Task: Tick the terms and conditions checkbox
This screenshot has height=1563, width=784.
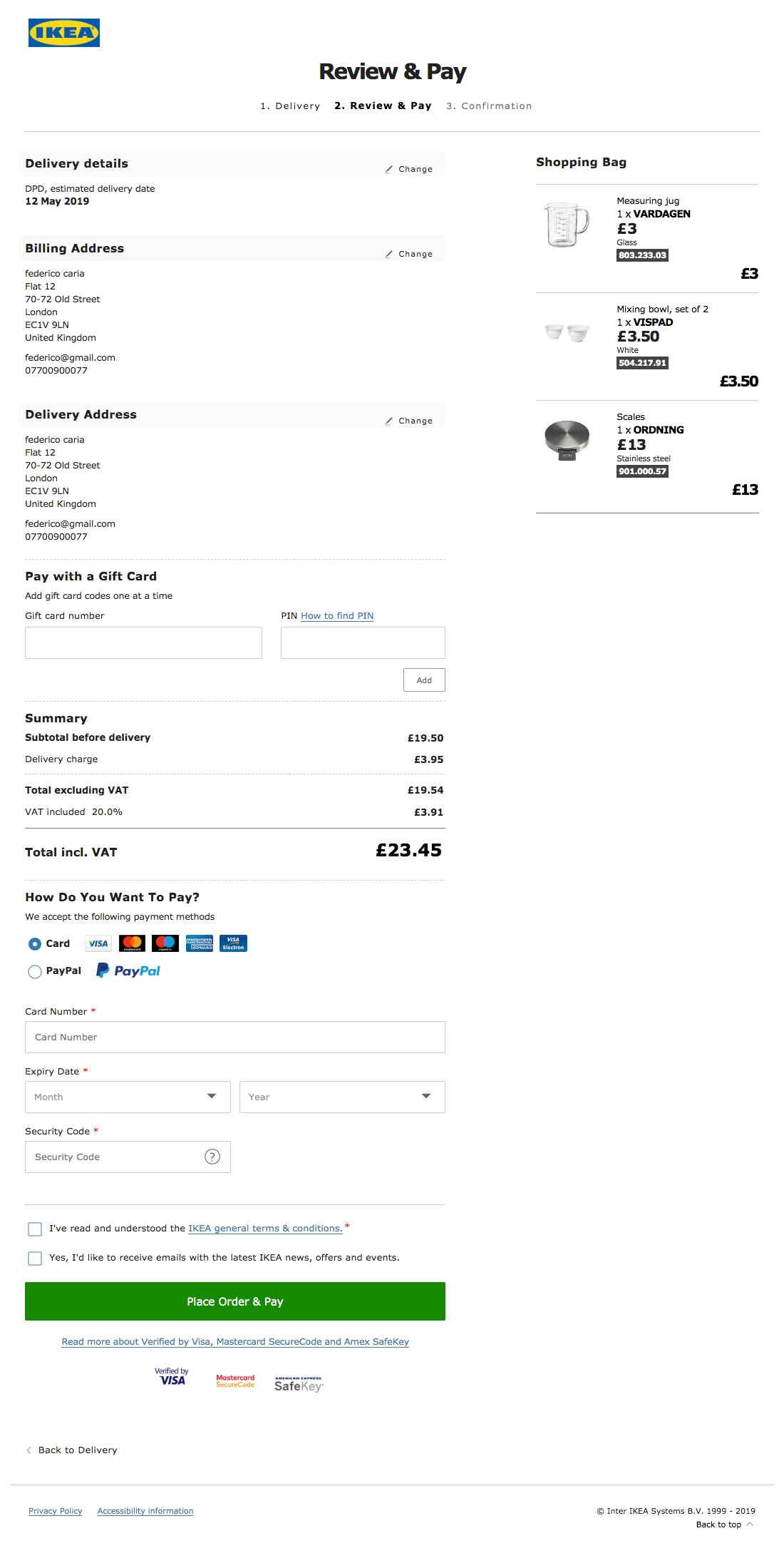Action: [35, 1229]
